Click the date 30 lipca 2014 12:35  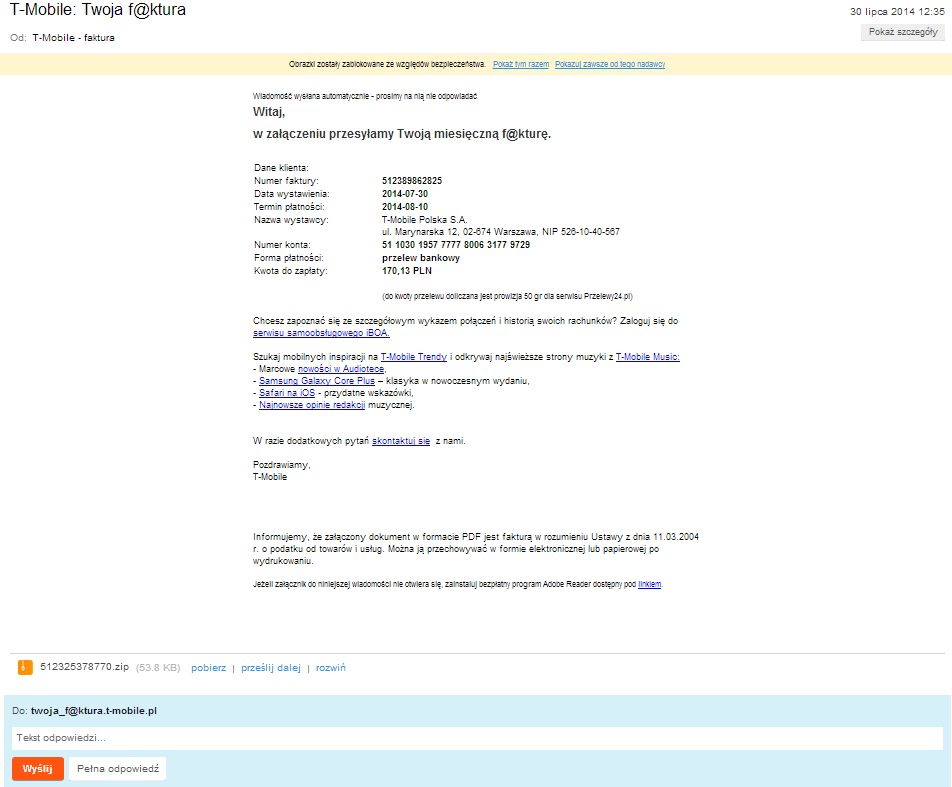point(897,12)
